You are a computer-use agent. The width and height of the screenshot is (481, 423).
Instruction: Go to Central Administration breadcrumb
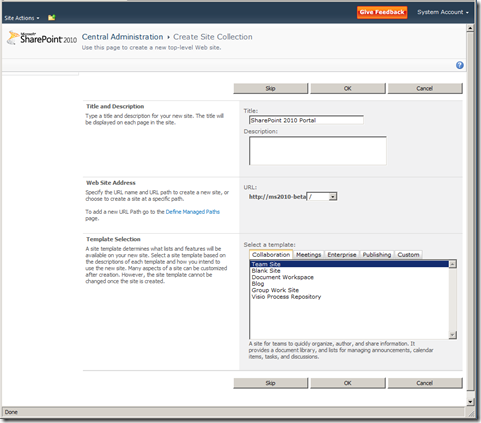point(122,37)
